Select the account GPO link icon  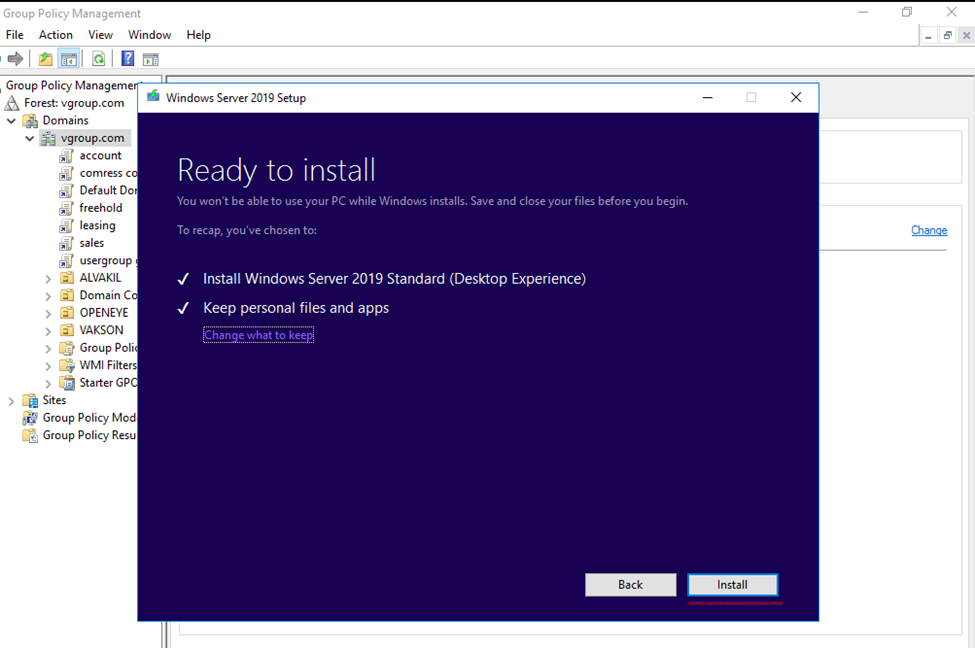(67, 156)
